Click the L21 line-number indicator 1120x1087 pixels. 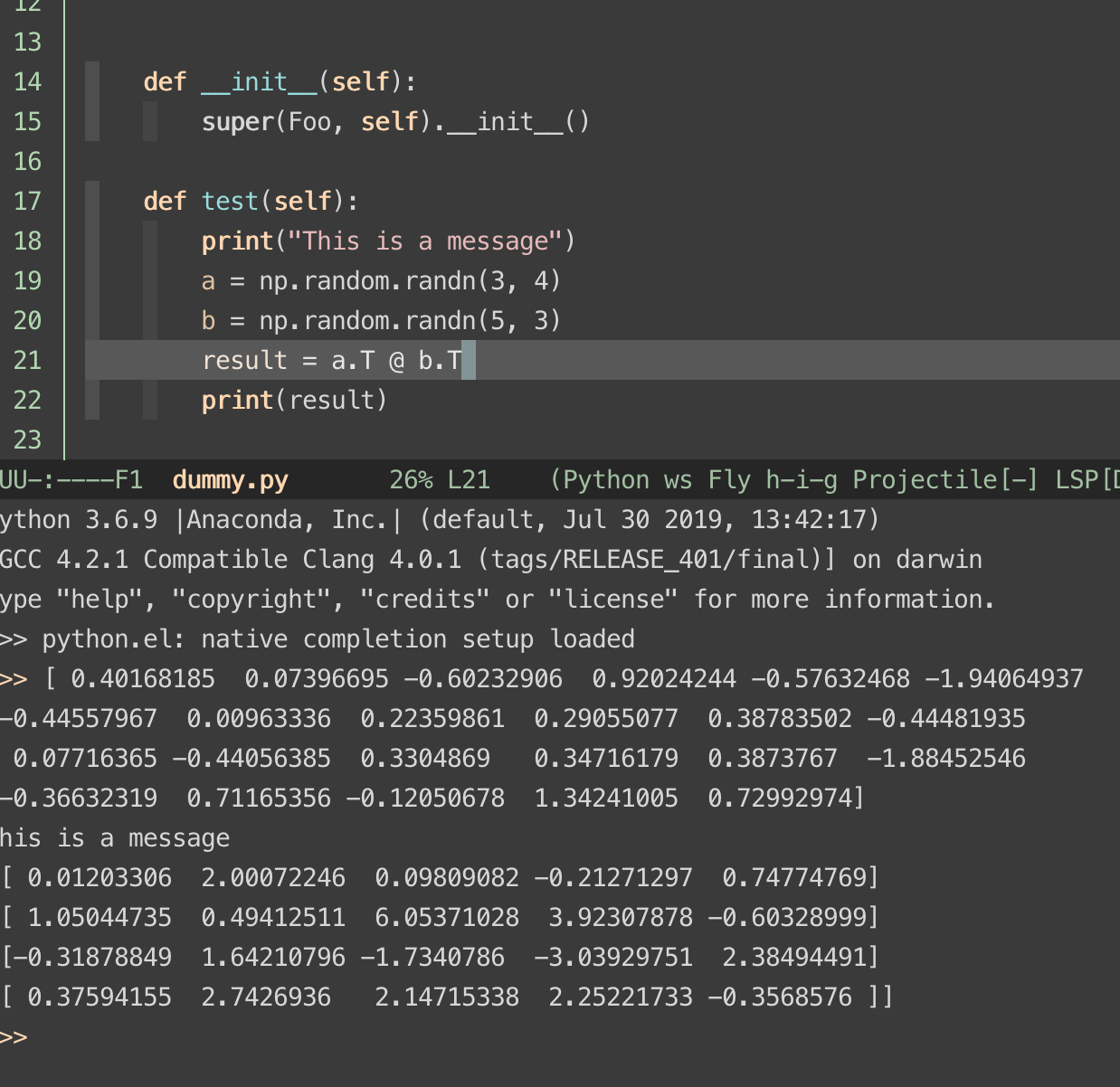point(469,479)
